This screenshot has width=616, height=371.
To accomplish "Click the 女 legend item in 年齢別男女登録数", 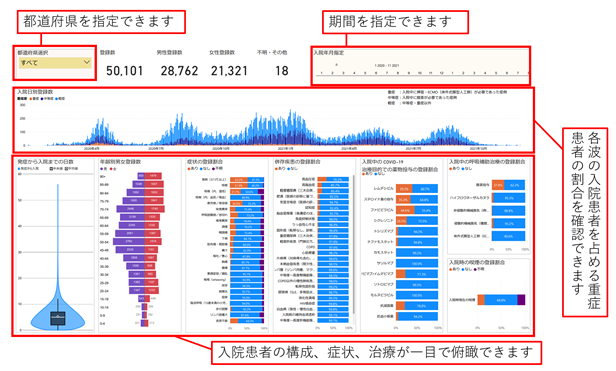I will [113, 169].
